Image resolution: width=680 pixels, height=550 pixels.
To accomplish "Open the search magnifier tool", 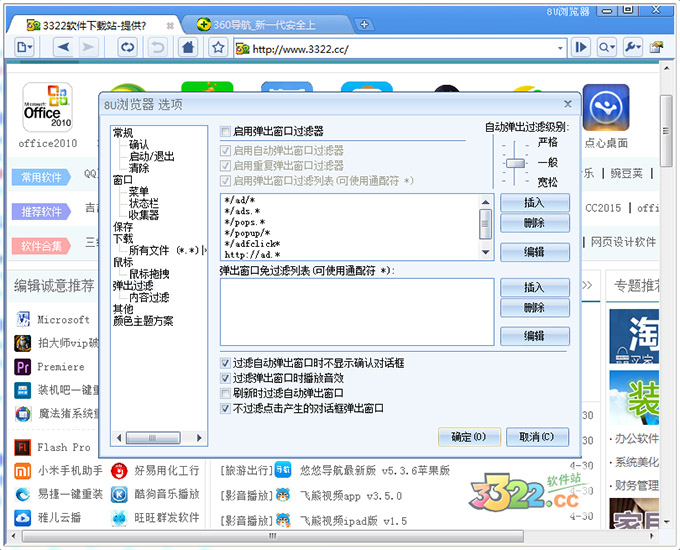I will point(606,47).
